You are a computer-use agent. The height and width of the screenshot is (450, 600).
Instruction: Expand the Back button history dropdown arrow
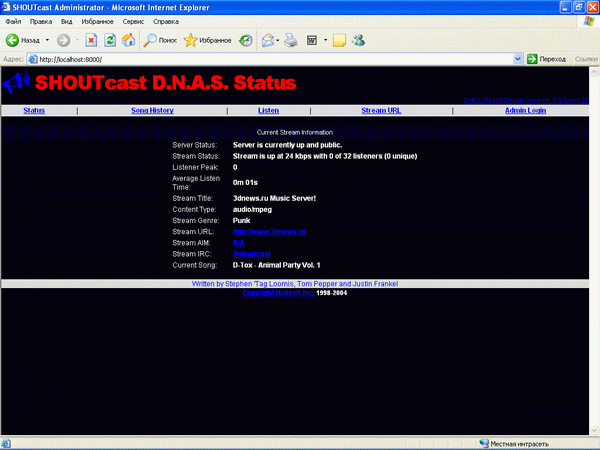48,41
